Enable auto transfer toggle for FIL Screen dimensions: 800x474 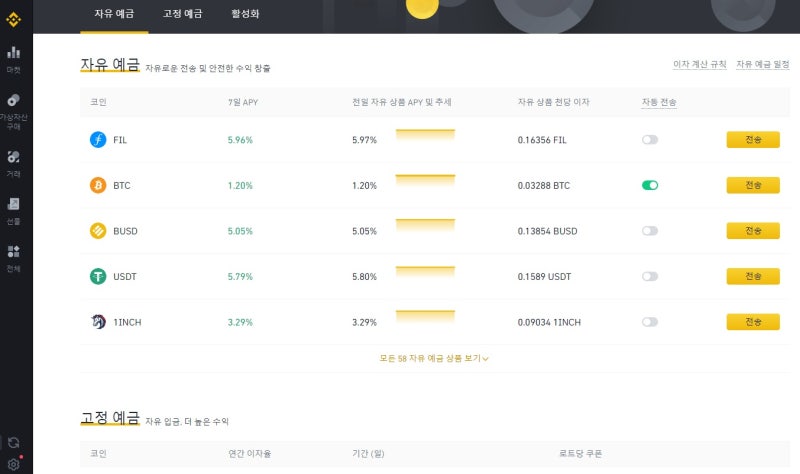[649, 139]
